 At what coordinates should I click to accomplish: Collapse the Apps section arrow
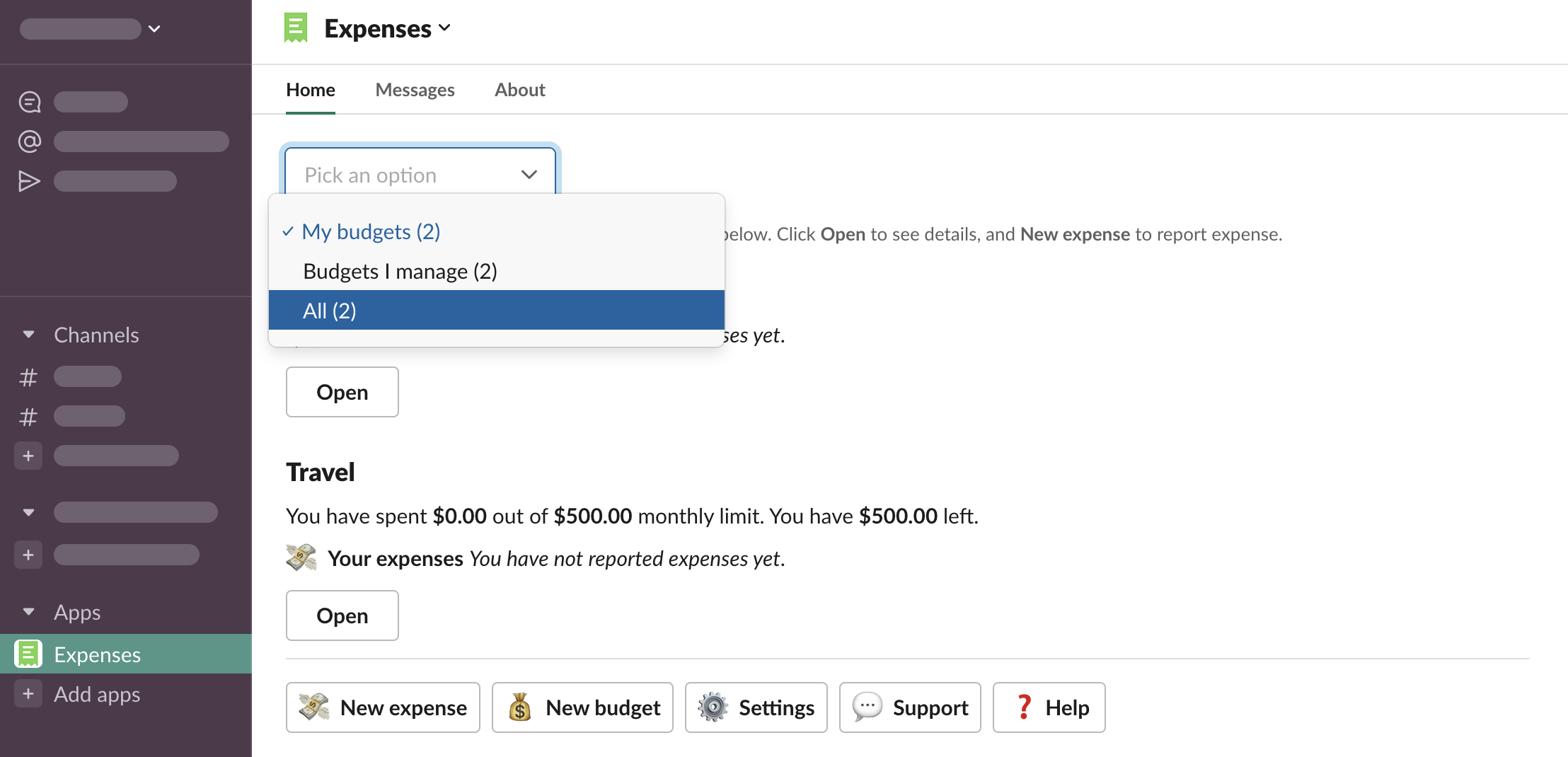pyautogui.click(x=28, y=612)
